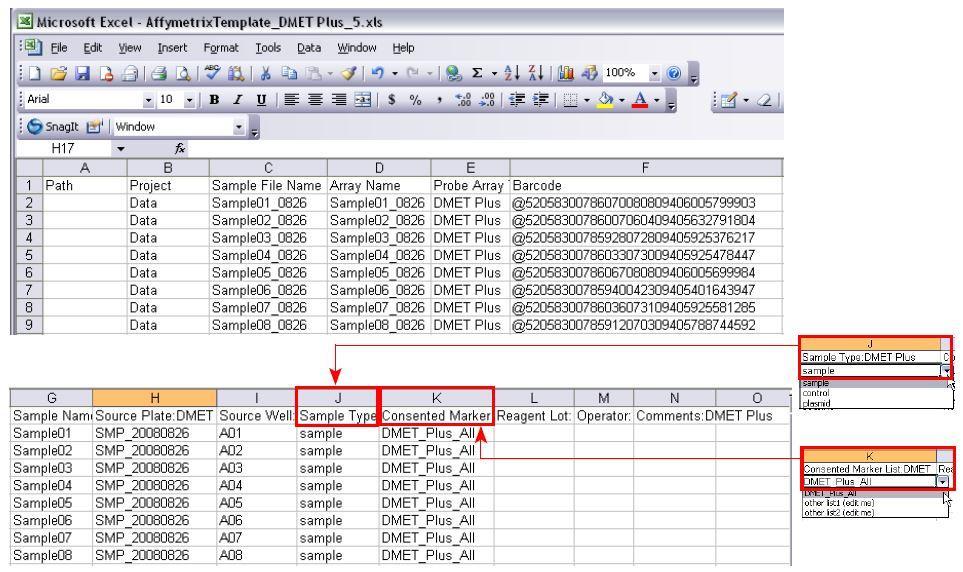Cut selection with the scissors icon
The width and height of the screenshot is (963, 572).
pos(265,74)
